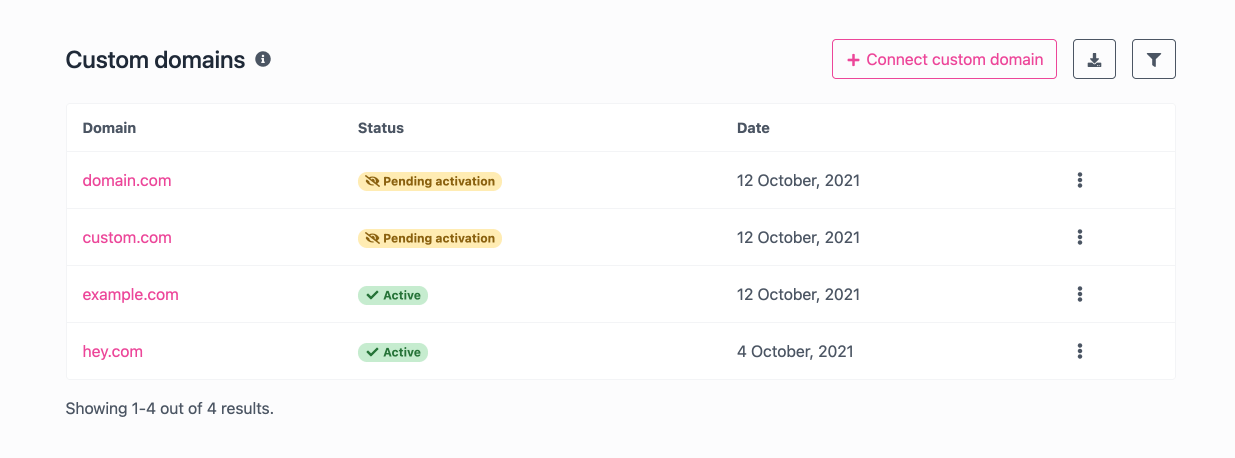Open the domain.com link
Screen dimensions: 1235x458
click(x=127, y=181)
